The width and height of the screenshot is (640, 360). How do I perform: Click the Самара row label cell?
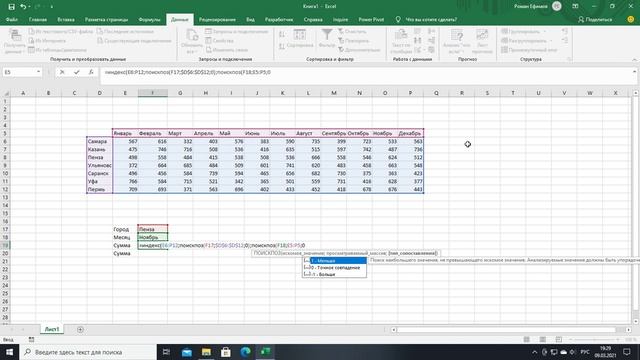click(x=100, y=141)
